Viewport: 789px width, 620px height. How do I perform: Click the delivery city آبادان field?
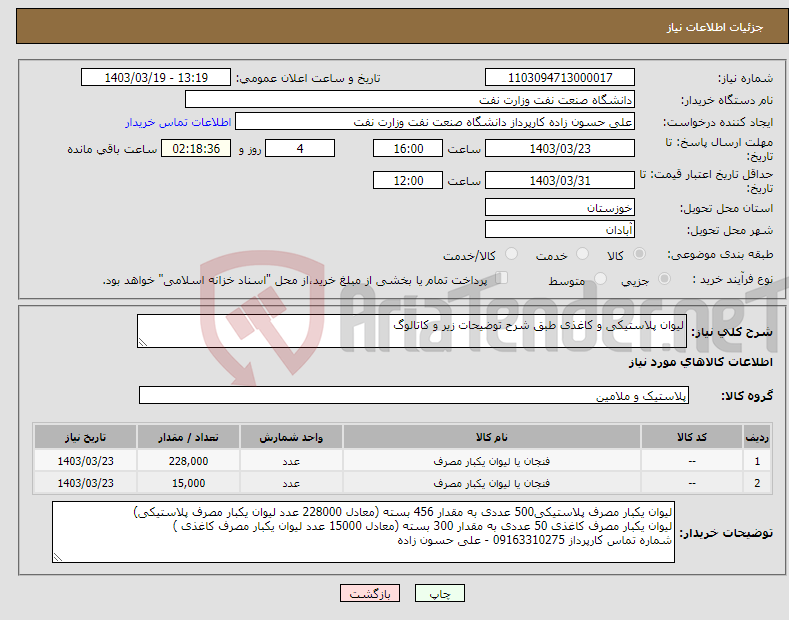[x=560, y=229]
